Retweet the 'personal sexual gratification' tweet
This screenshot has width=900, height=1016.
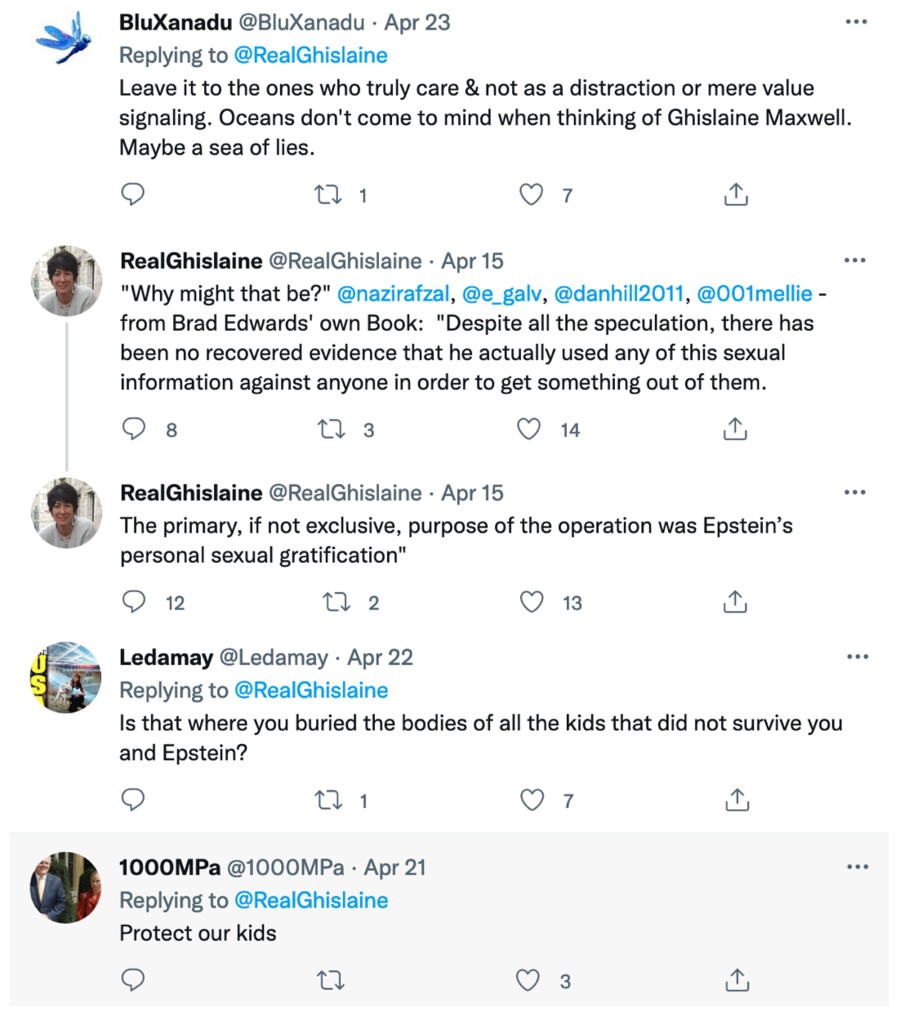[x=328, y=602]
